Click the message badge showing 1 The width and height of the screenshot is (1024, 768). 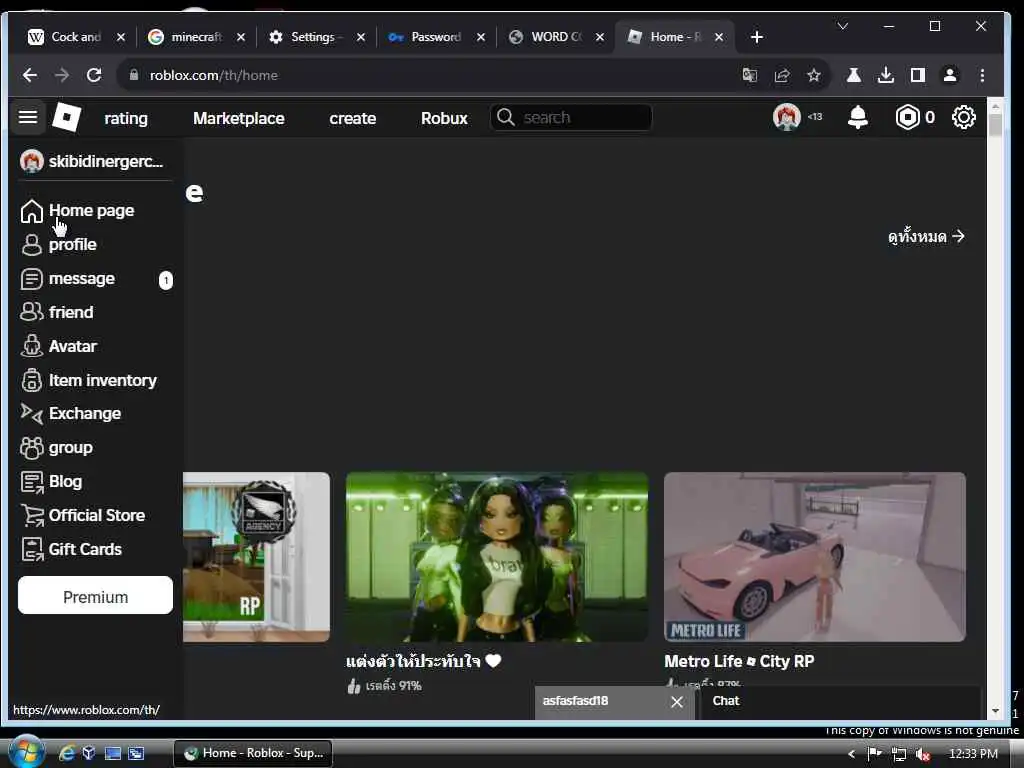tap(166, 280)
